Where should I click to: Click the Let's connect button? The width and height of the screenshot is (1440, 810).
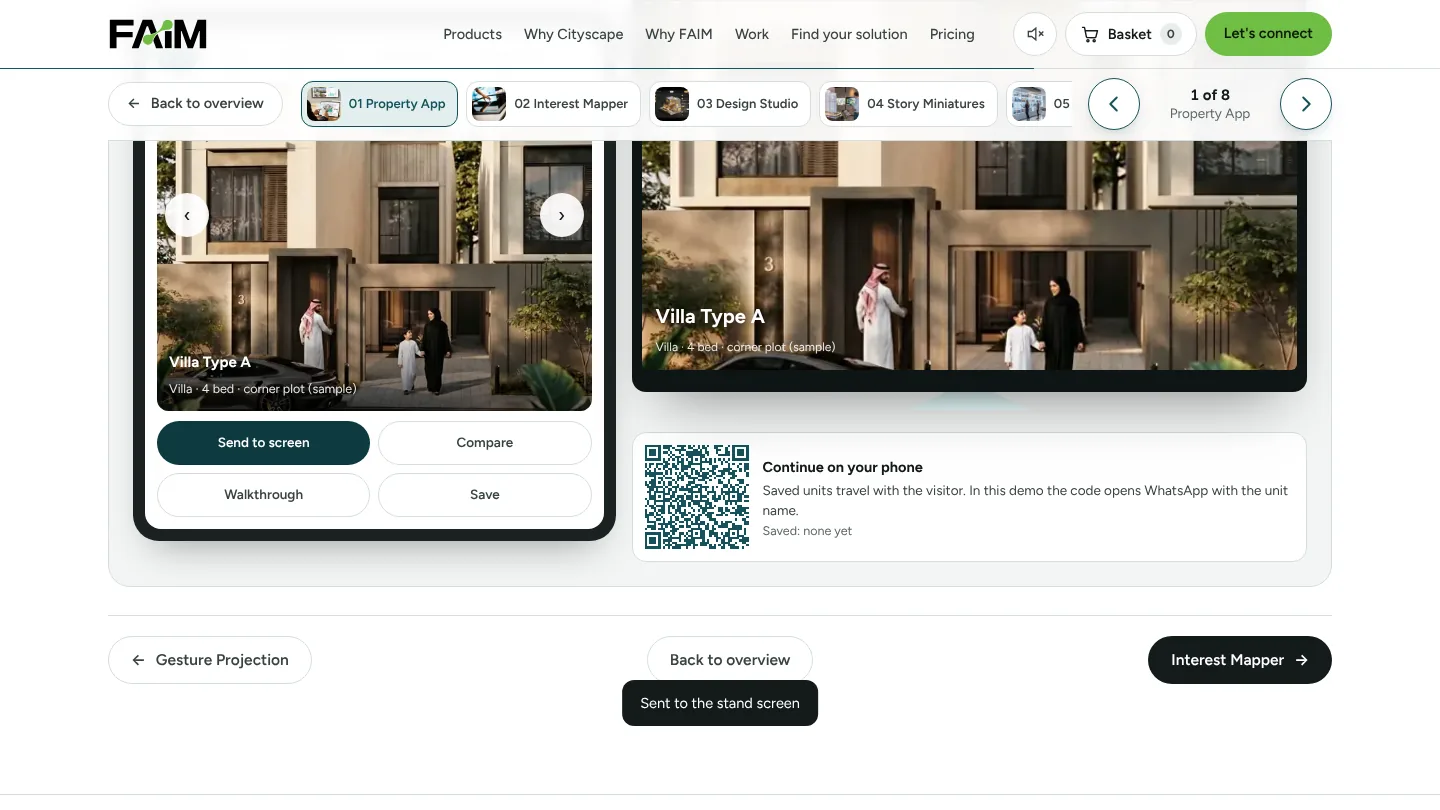point(1268,34)
